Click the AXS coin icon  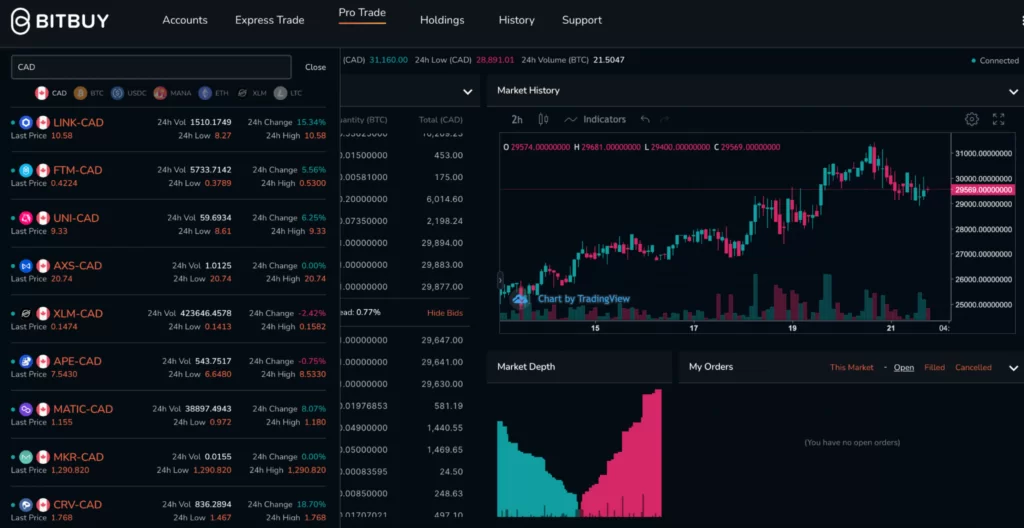pos(26,265)
